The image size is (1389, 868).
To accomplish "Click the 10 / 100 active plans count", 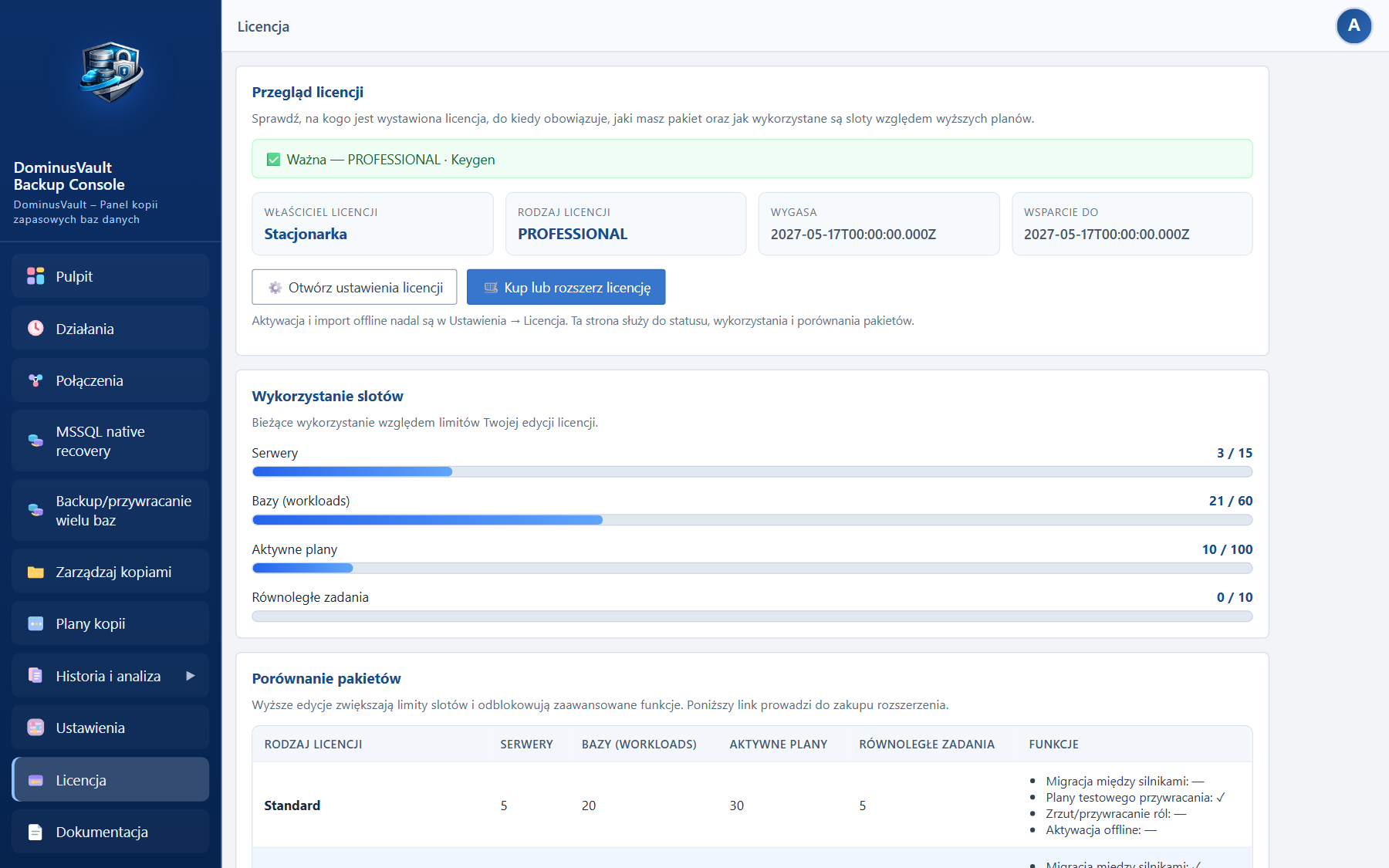I will 1228,549.
